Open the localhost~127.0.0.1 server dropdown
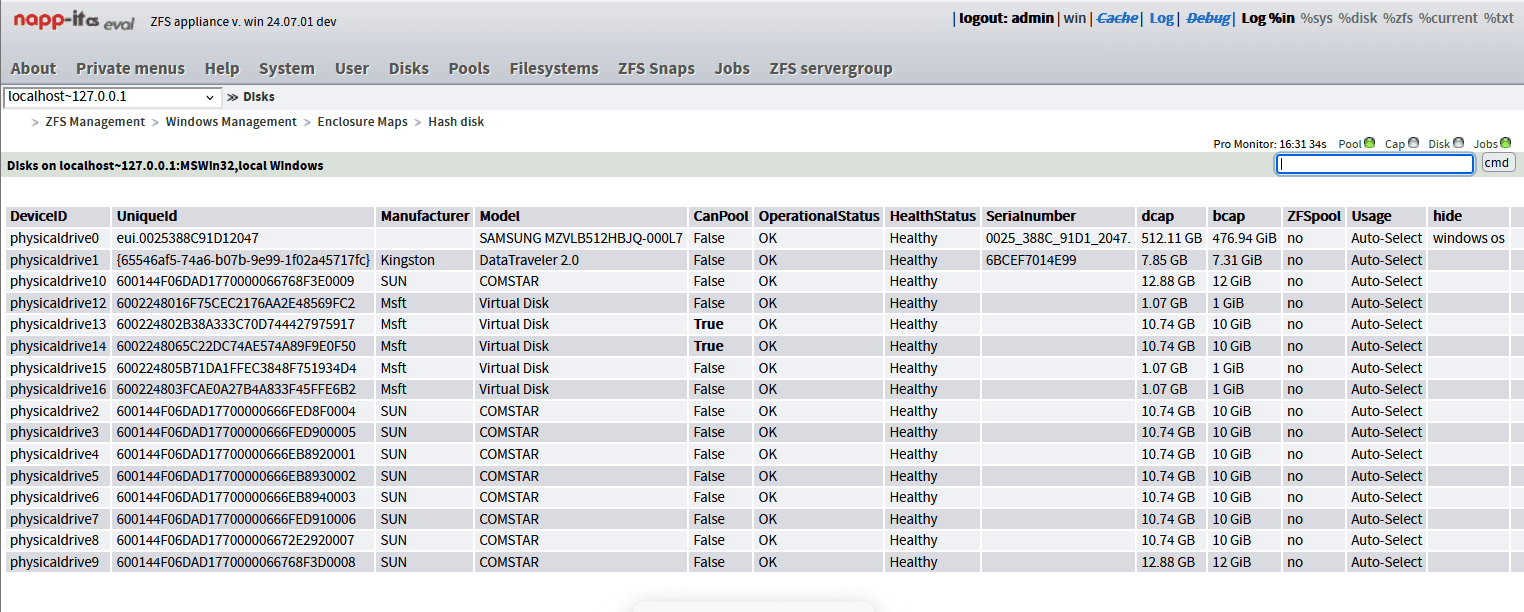 [x=112, y=97]
